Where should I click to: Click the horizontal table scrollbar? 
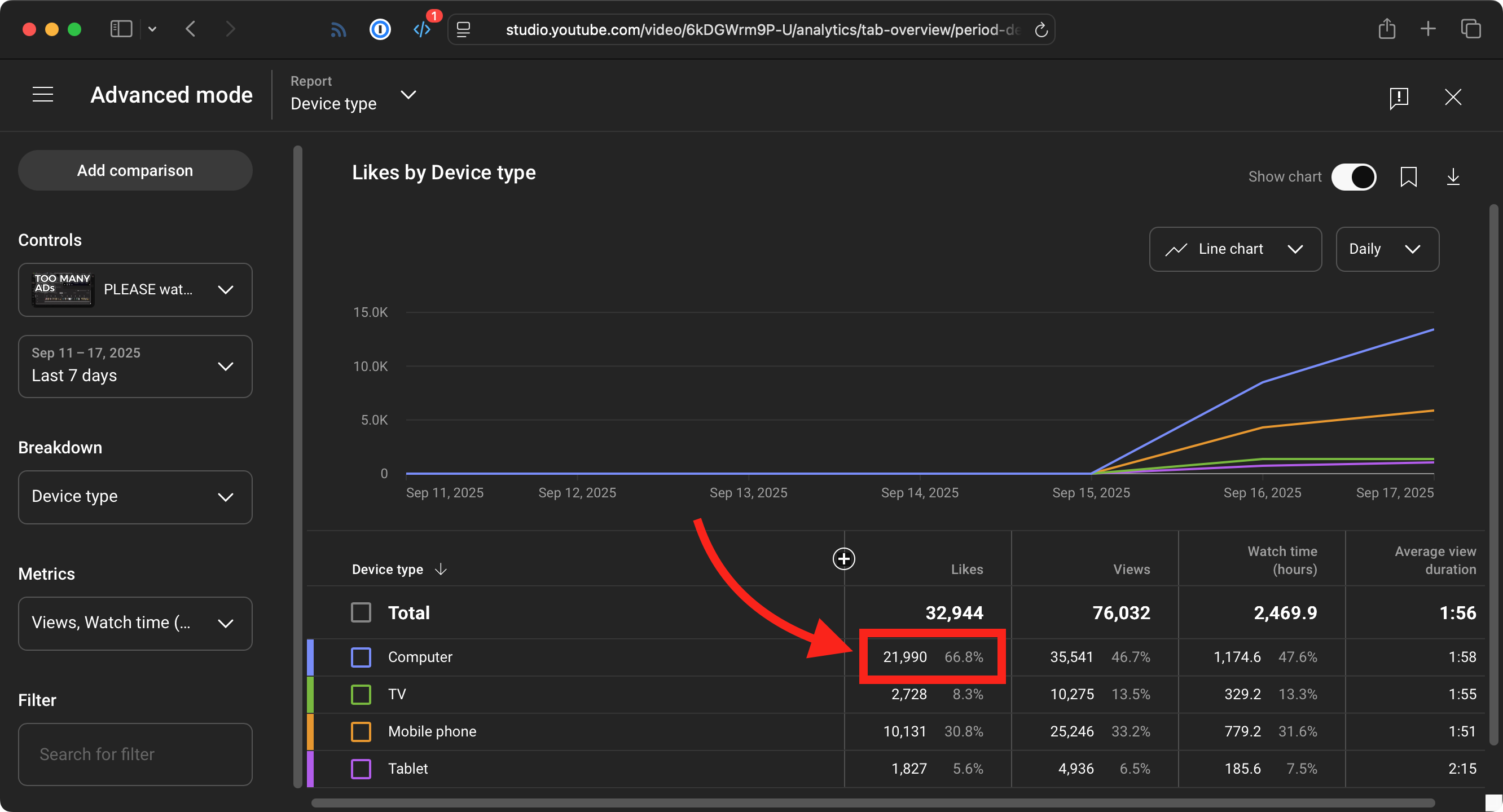pyautogui.click(x=872, y=803)
